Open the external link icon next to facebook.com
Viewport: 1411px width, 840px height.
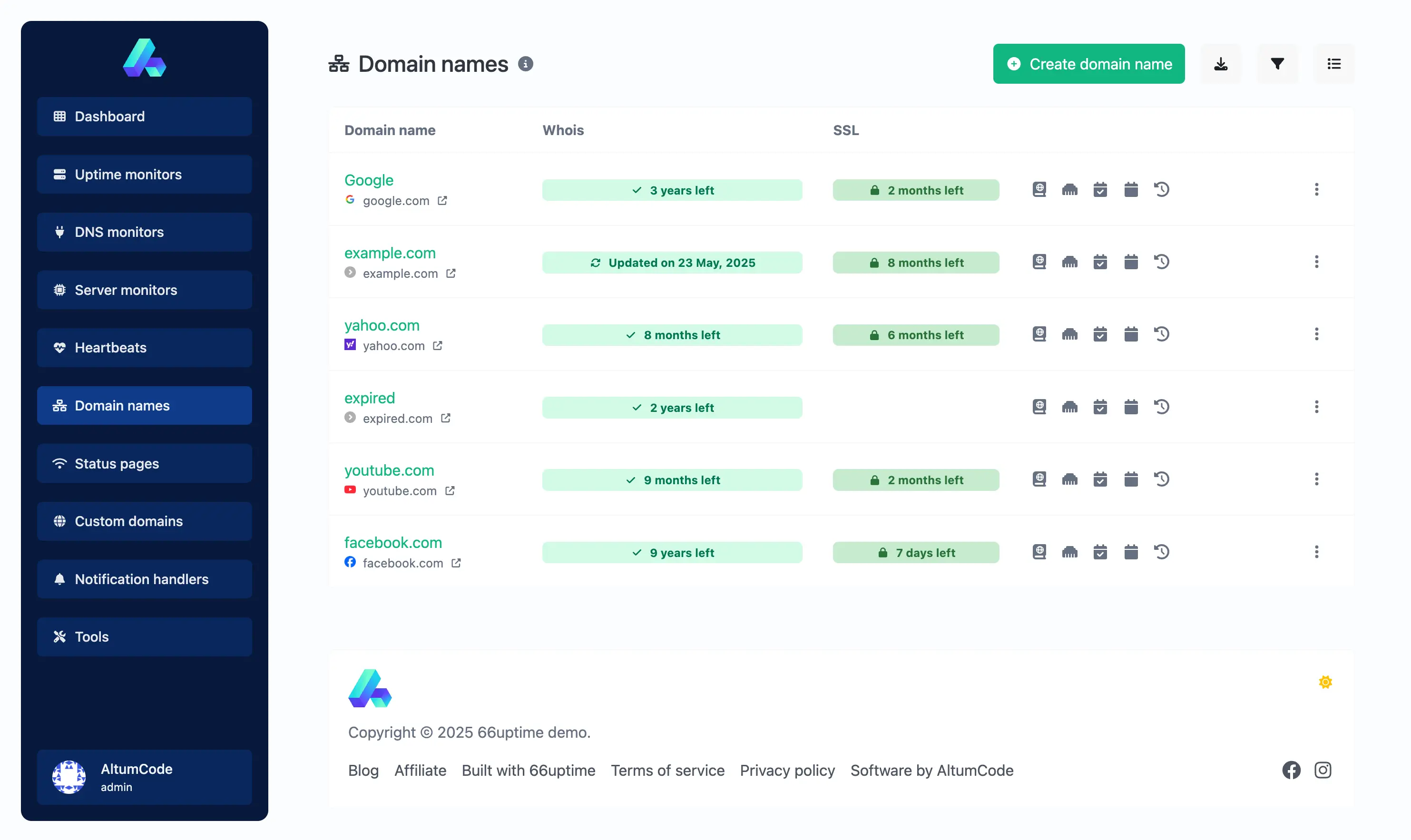(x=456, y=563)
